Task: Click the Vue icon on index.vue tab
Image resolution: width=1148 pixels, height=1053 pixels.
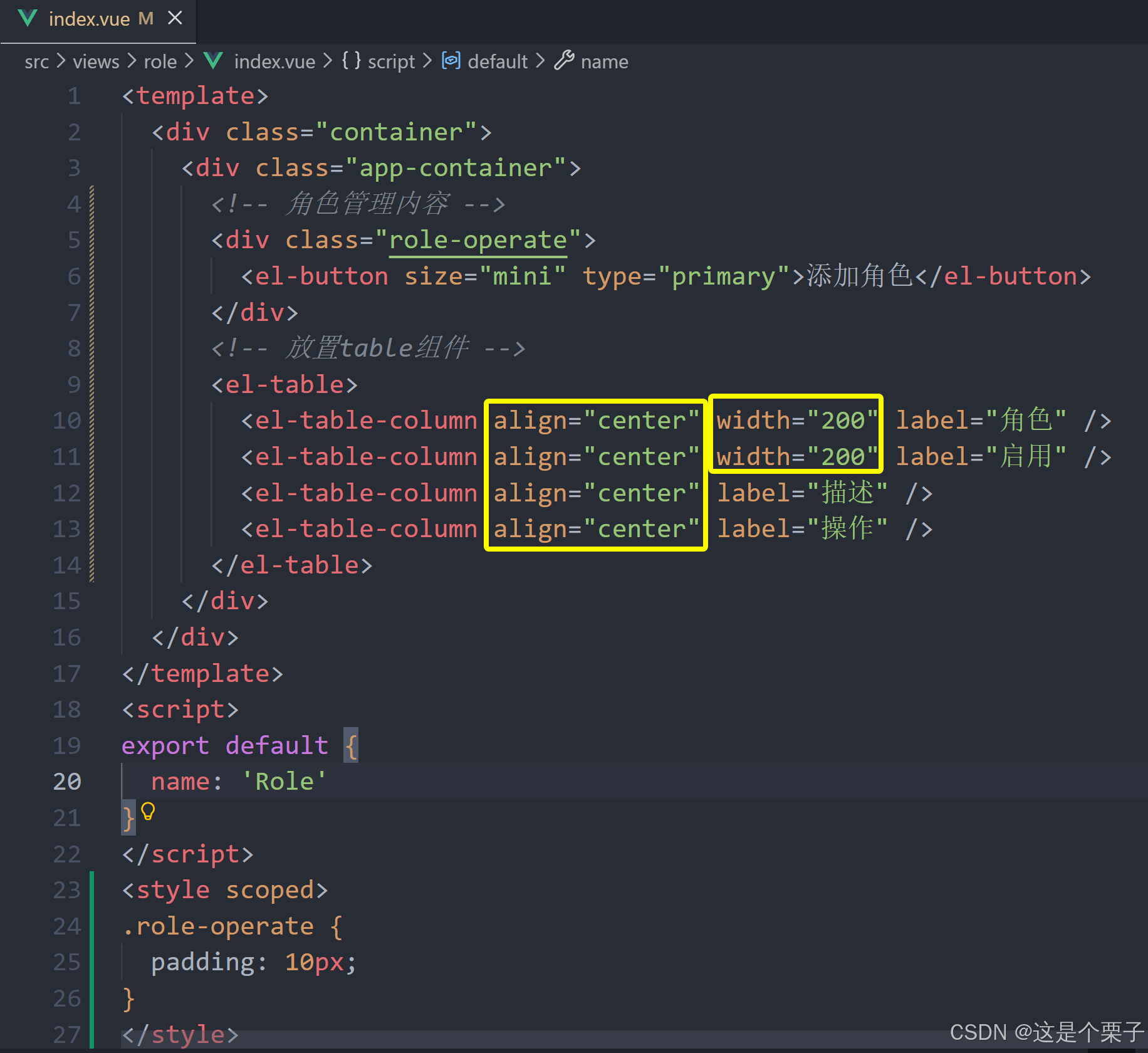Action: click(28, 18)
